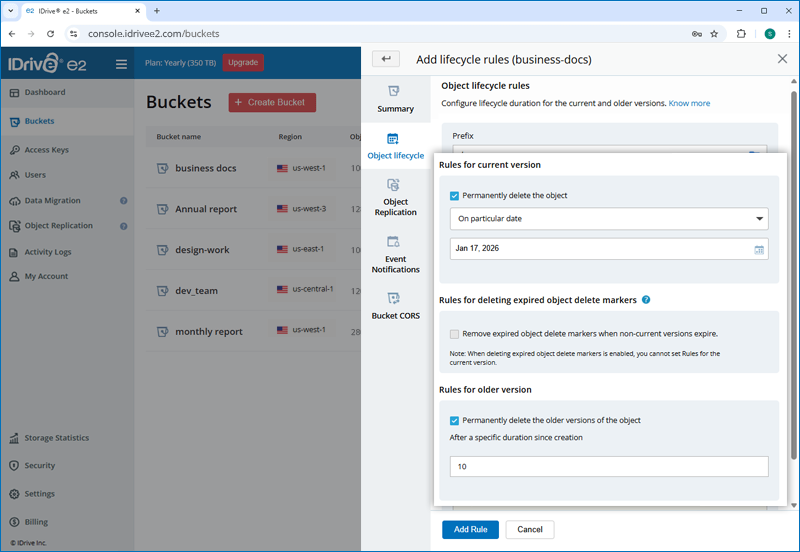Enable Remove expired object delete markers checkbox
Screen dimensions: 800x552
tap(455, 334)
